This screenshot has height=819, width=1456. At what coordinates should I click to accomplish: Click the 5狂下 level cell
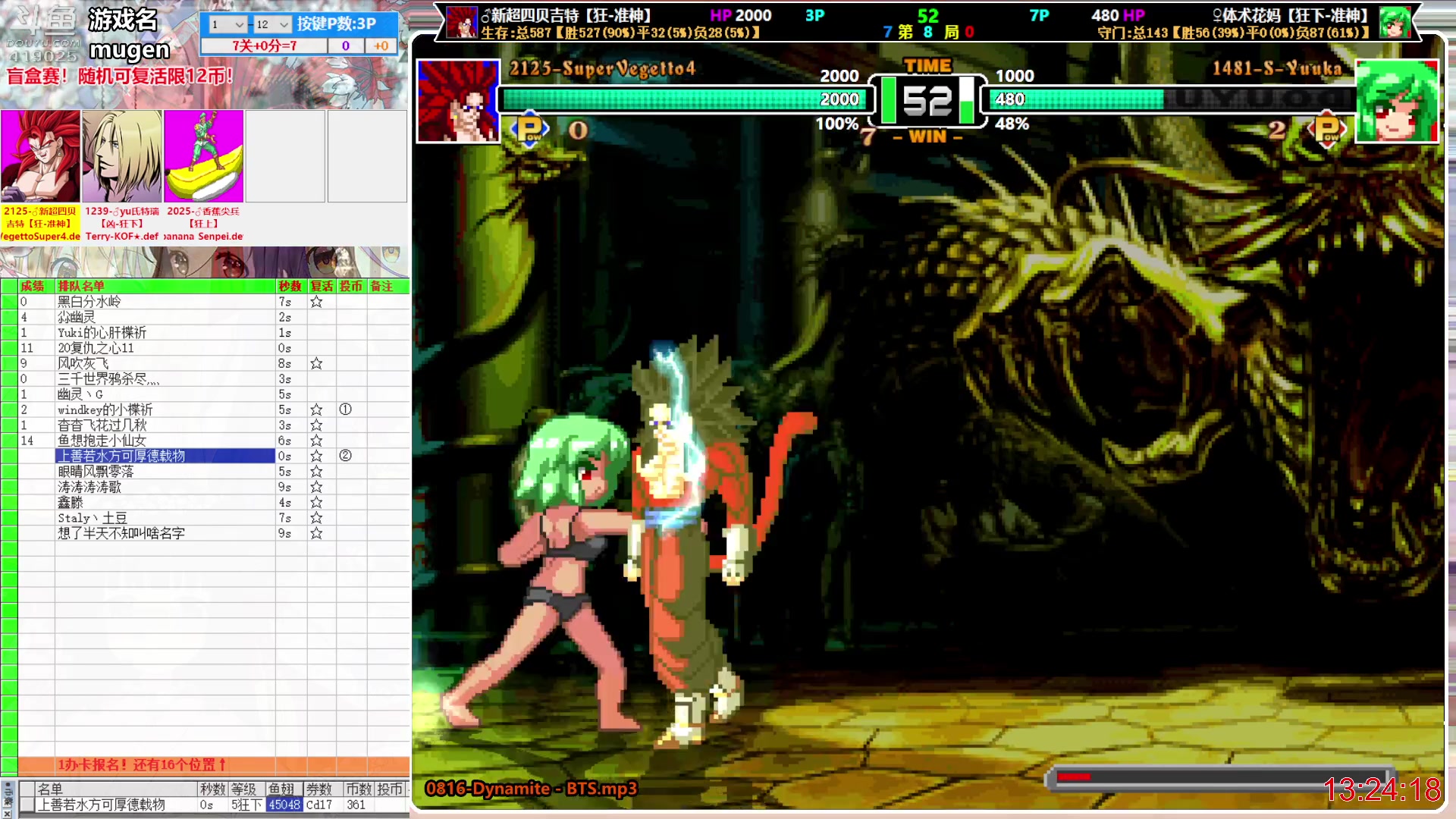(x=246, y=805)
